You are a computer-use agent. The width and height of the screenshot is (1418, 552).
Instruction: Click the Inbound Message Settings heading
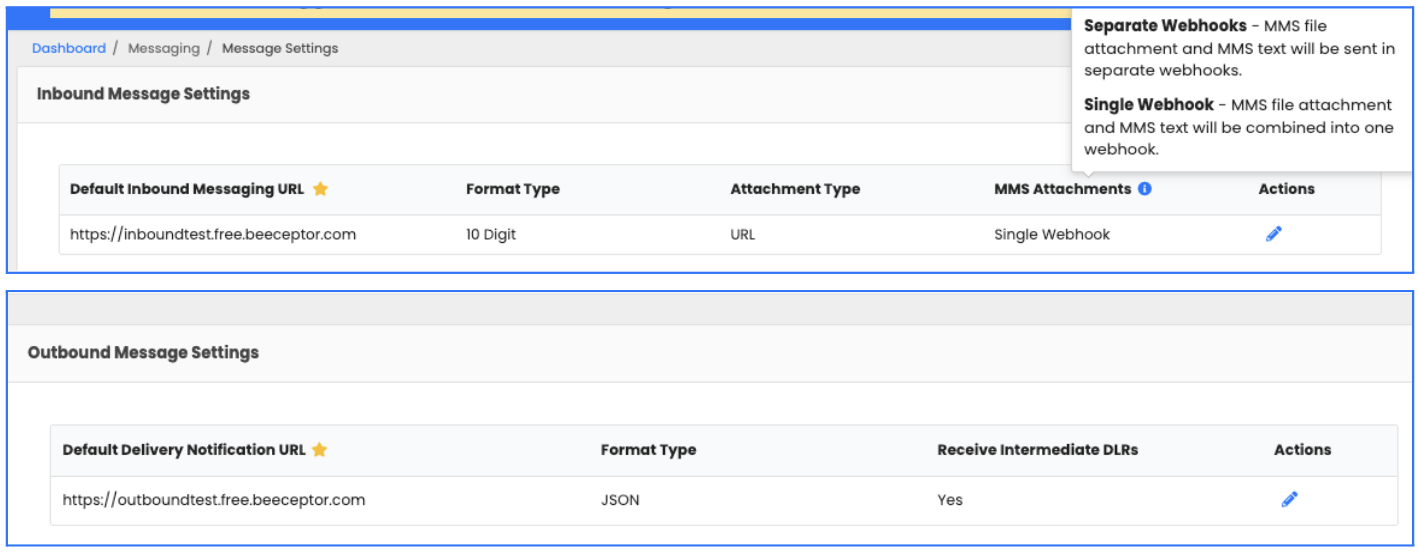coord(143,94)
